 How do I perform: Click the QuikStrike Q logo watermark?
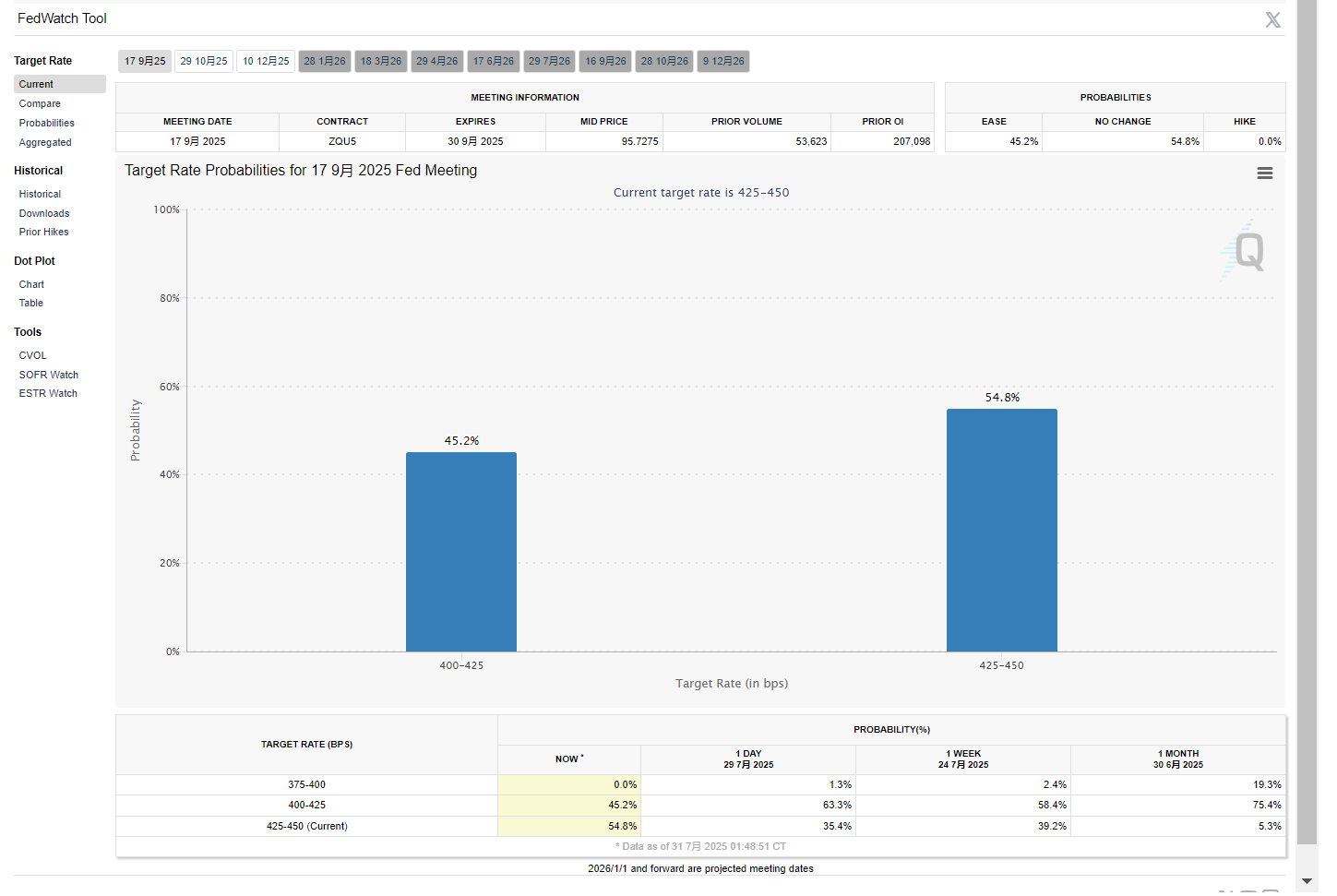point(1247,251)
